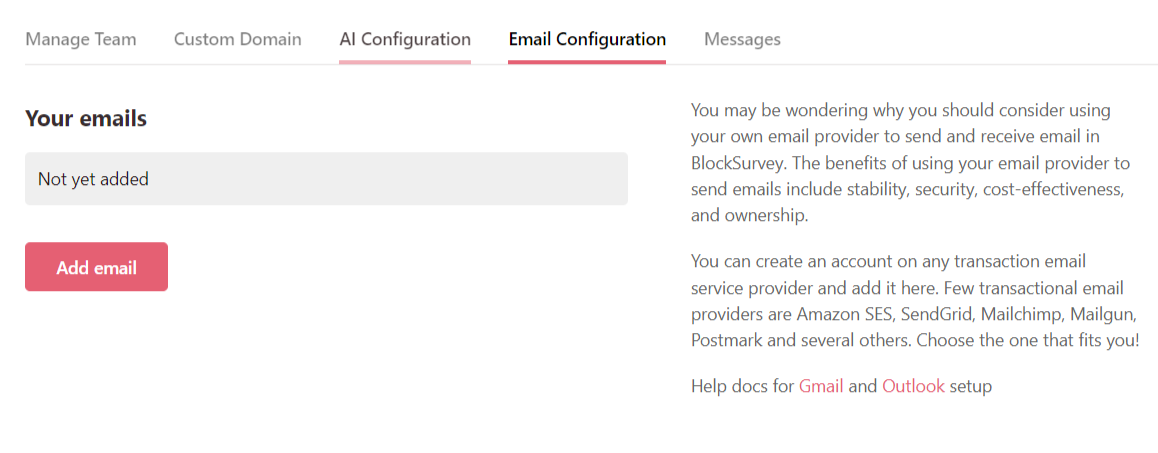Click the "Help docs for" text

[x=742, y=386]
